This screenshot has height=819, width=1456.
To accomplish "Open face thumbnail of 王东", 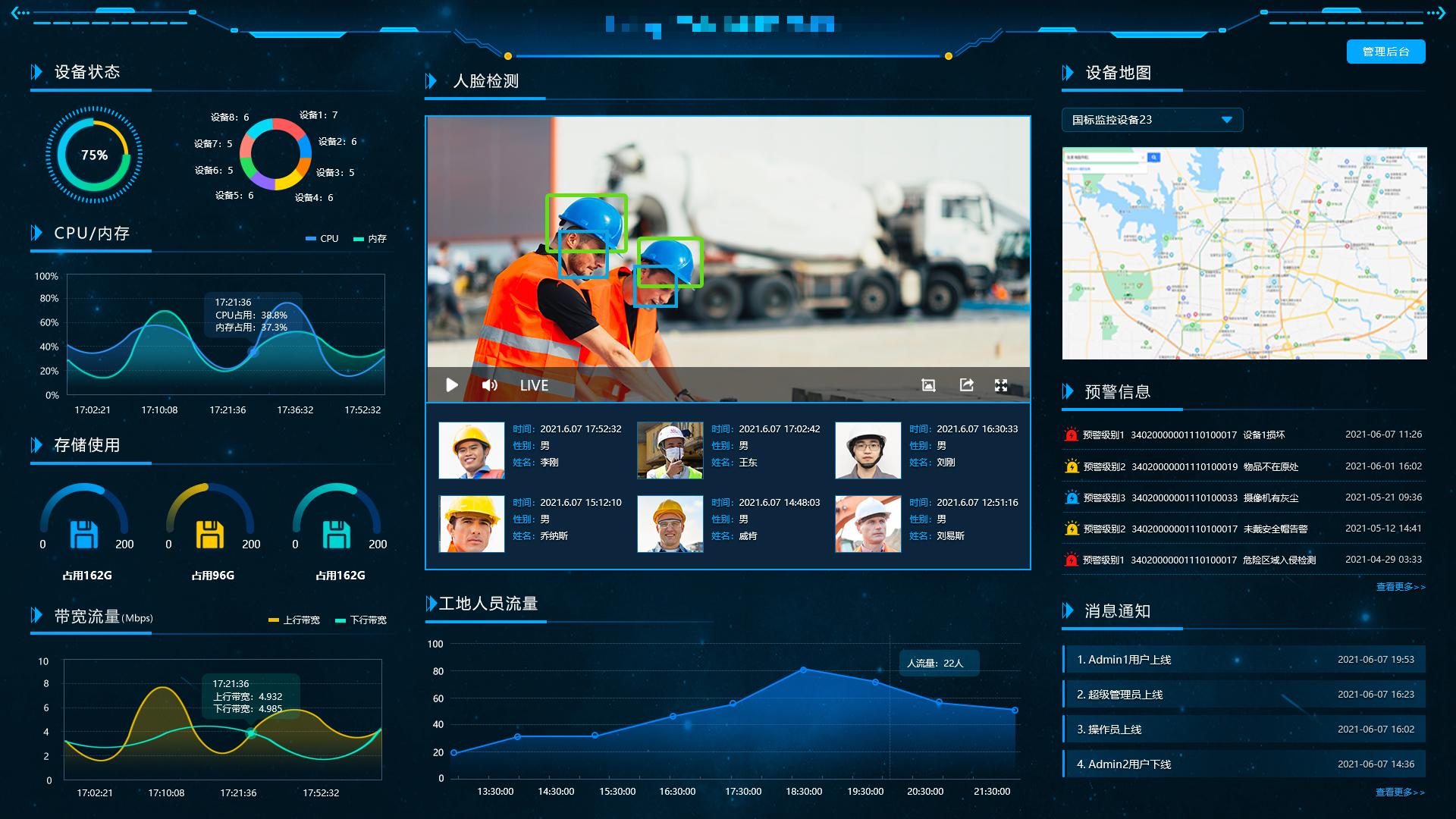I will tap(670, 450).
